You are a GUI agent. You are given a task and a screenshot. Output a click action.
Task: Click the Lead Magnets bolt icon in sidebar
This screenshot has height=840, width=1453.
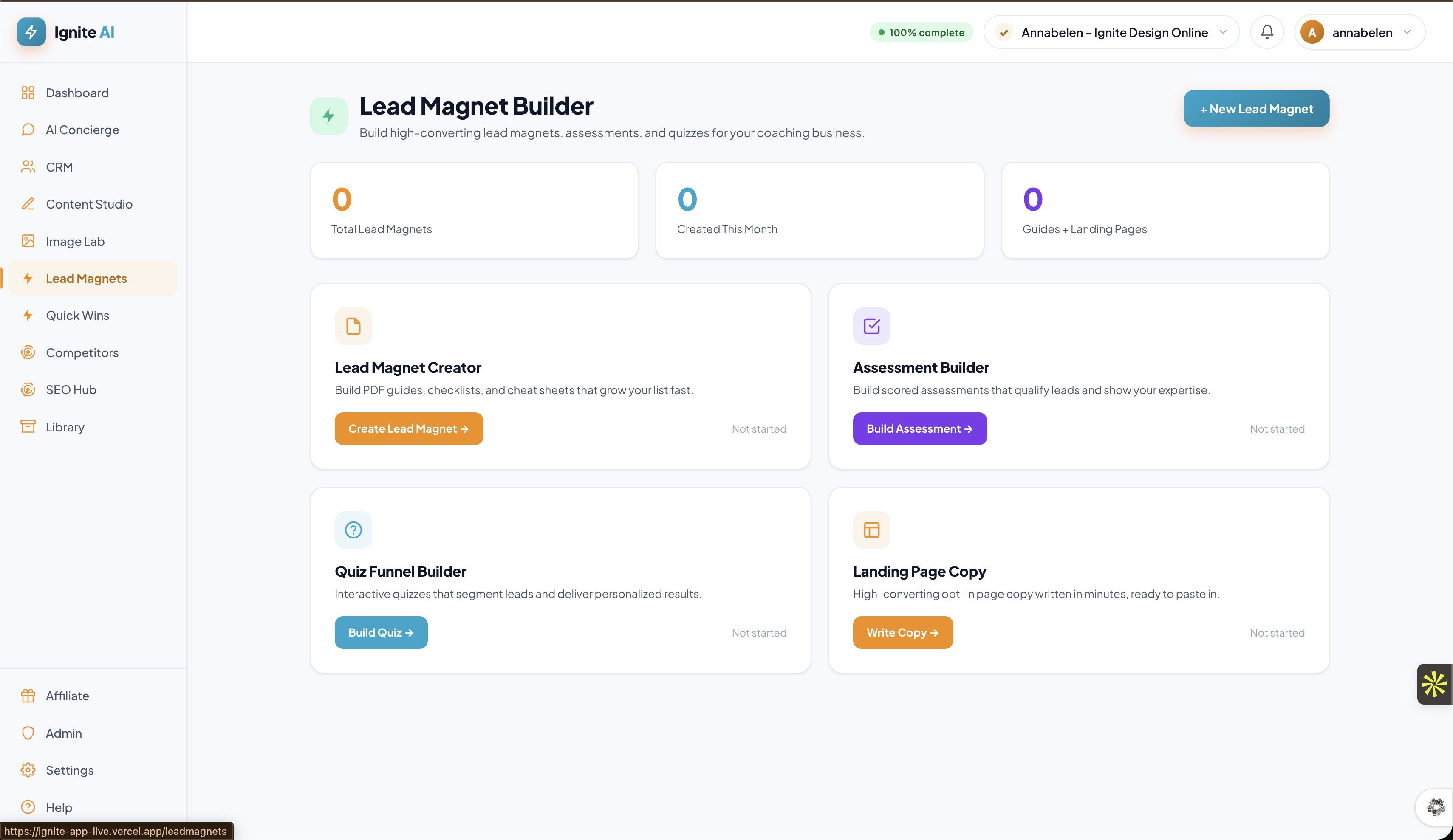pyautogui.click(x=28, y=279)
